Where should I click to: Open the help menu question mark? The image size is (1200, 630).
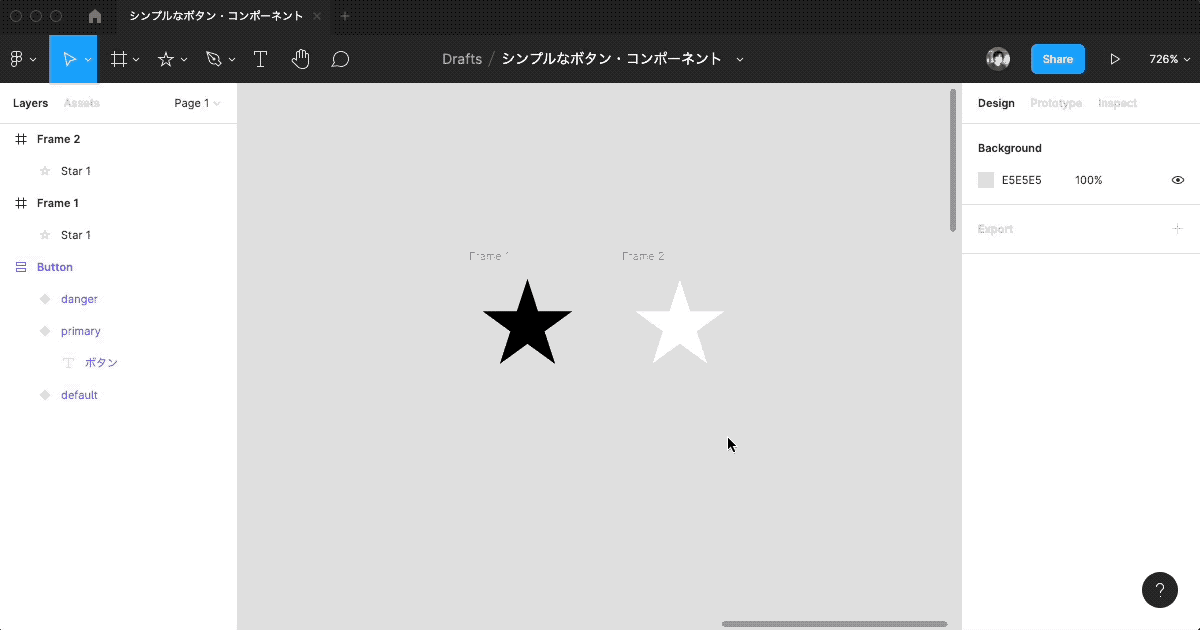click(x=1159, y=590)
